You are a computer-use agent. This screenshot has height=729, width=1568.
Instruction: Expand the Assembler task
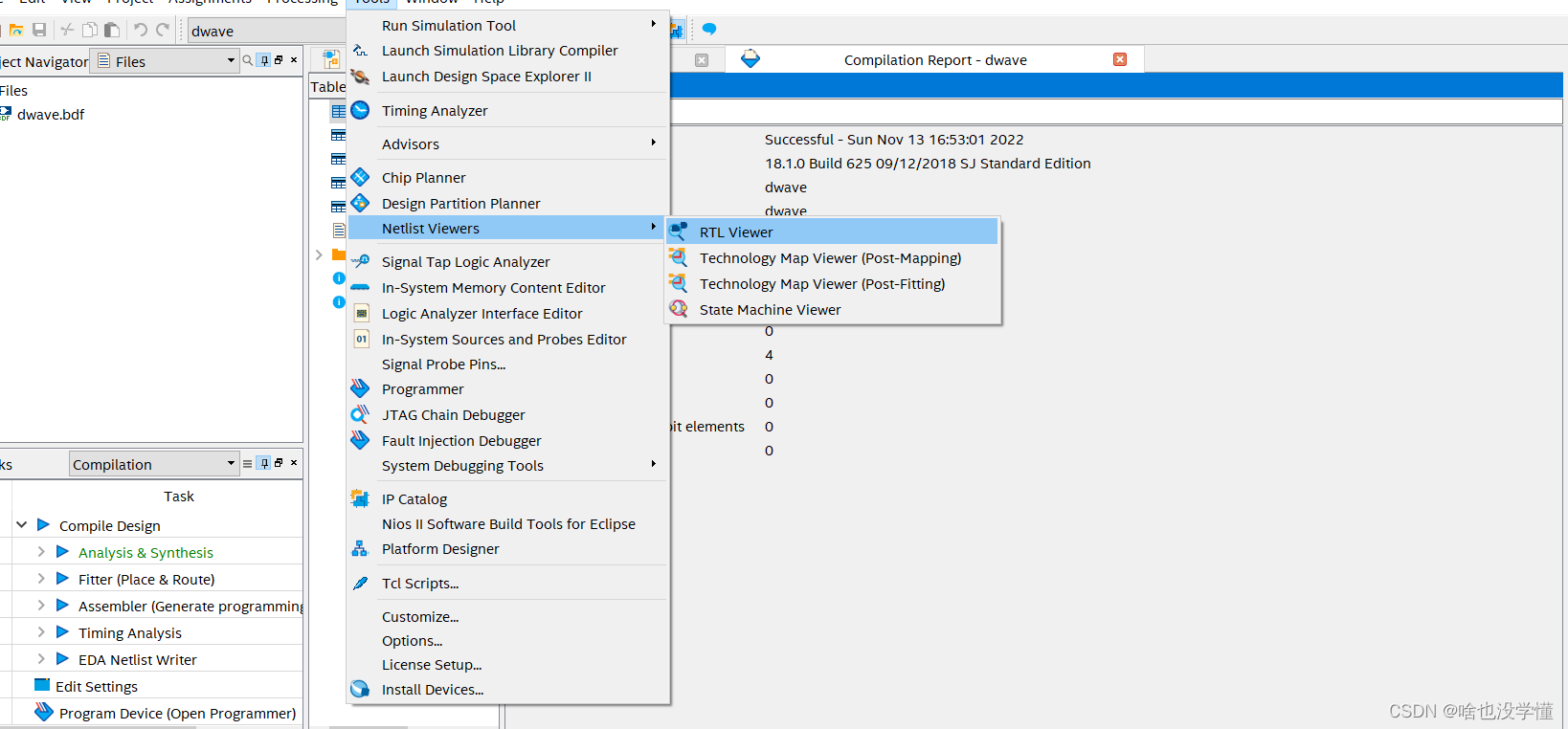(x=41, y=606)
